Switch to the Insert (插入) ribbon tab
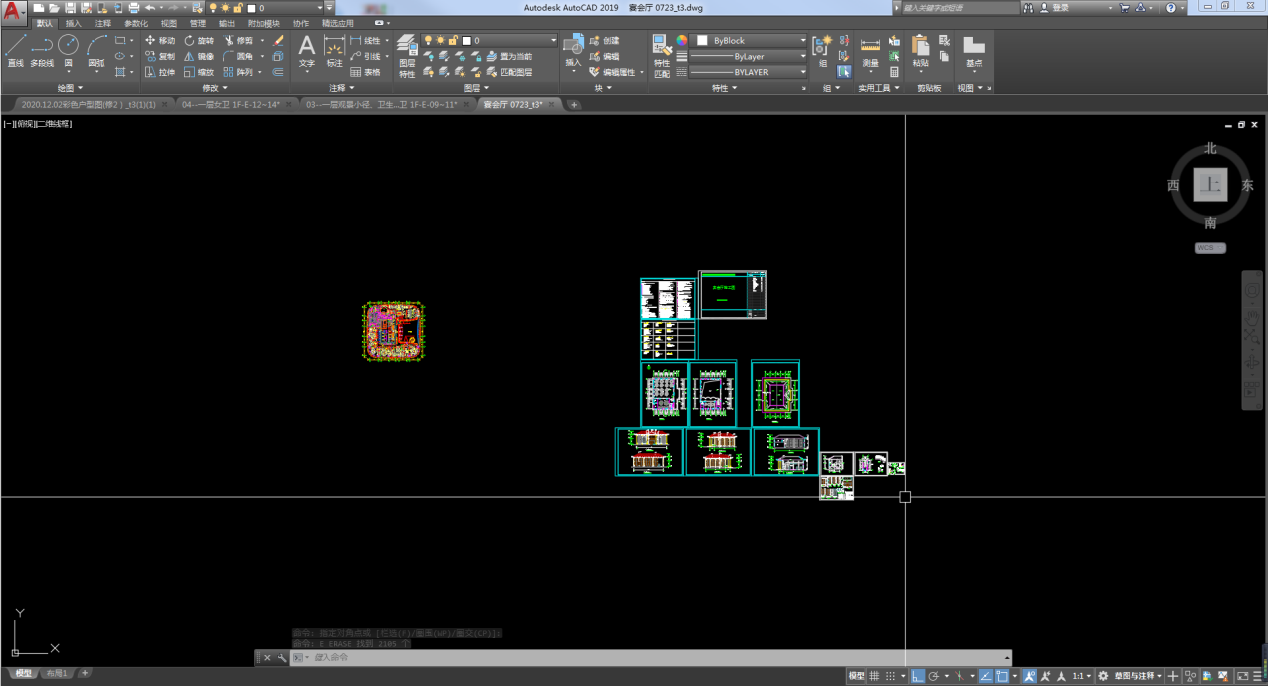The width and height of the screenshot is (1268, 686). [x=74, y=23]
